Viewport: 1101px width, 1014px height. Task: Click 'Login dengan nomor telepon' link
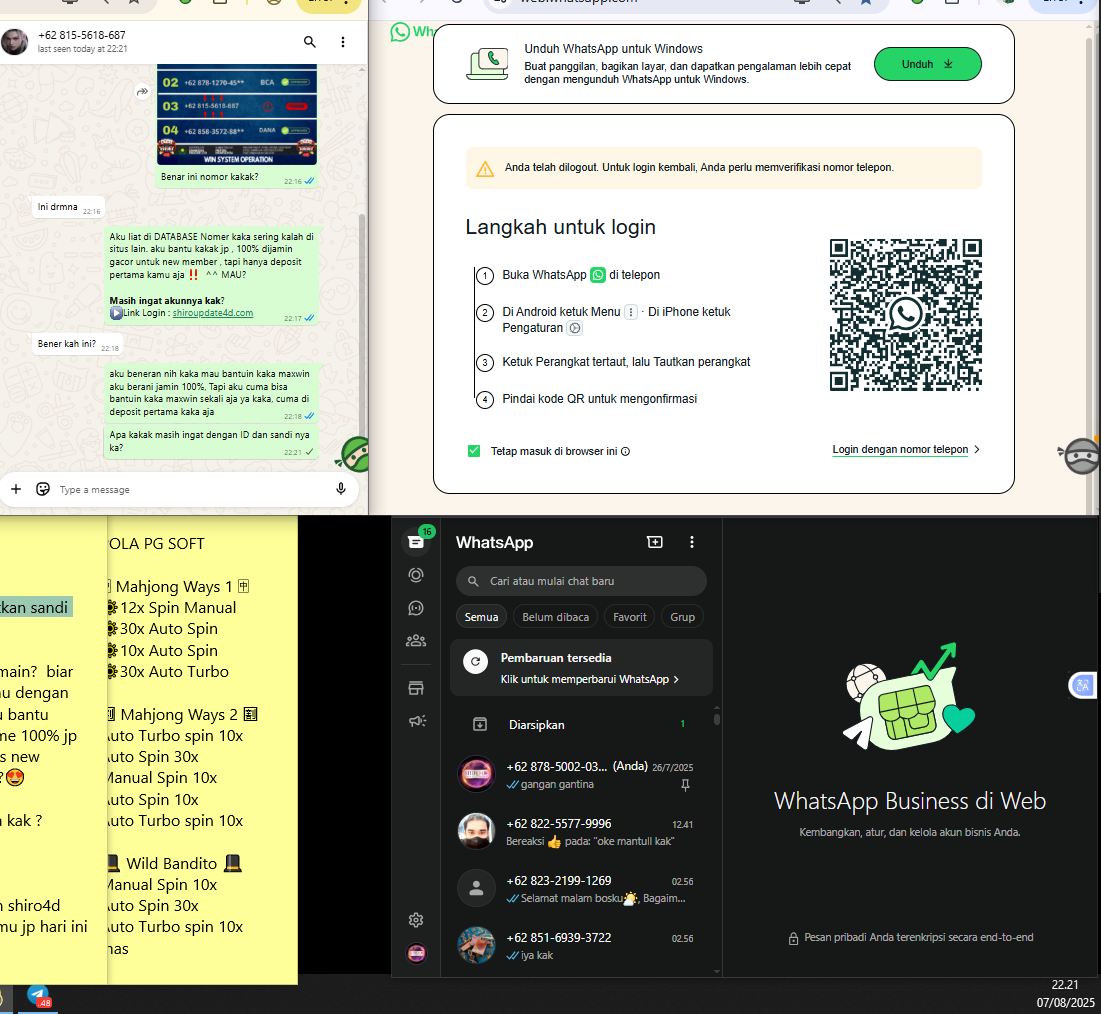pyautogui.click(x=900, y=449)
